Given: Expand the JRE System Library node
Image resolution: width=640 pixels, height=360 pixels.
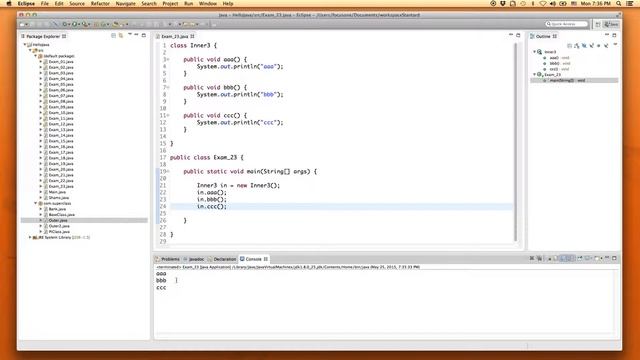Looking at the screenshot, I should (x=30, y=237).
